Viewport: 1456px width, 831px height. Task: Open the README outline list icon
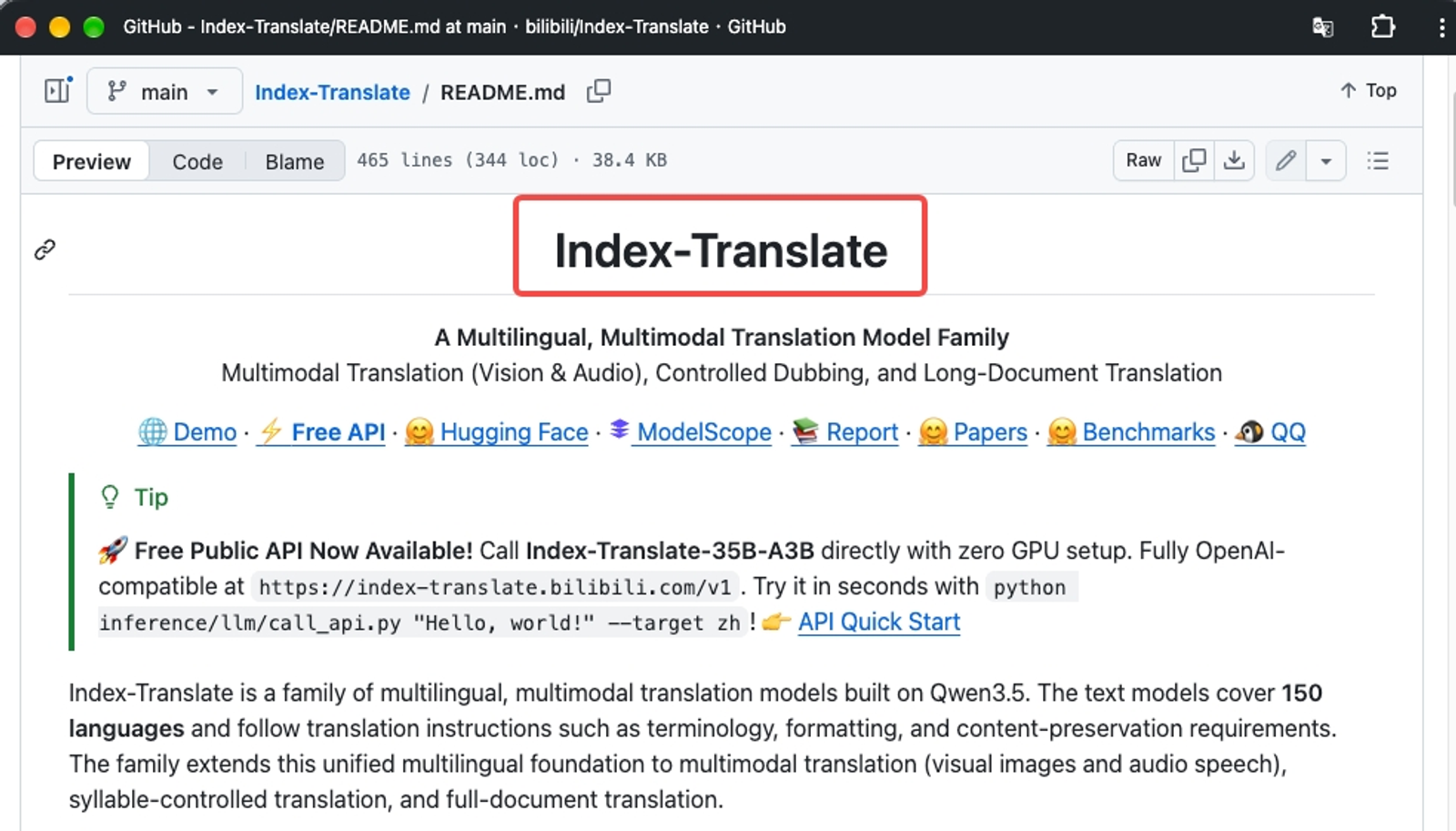tap(1378, 161)
